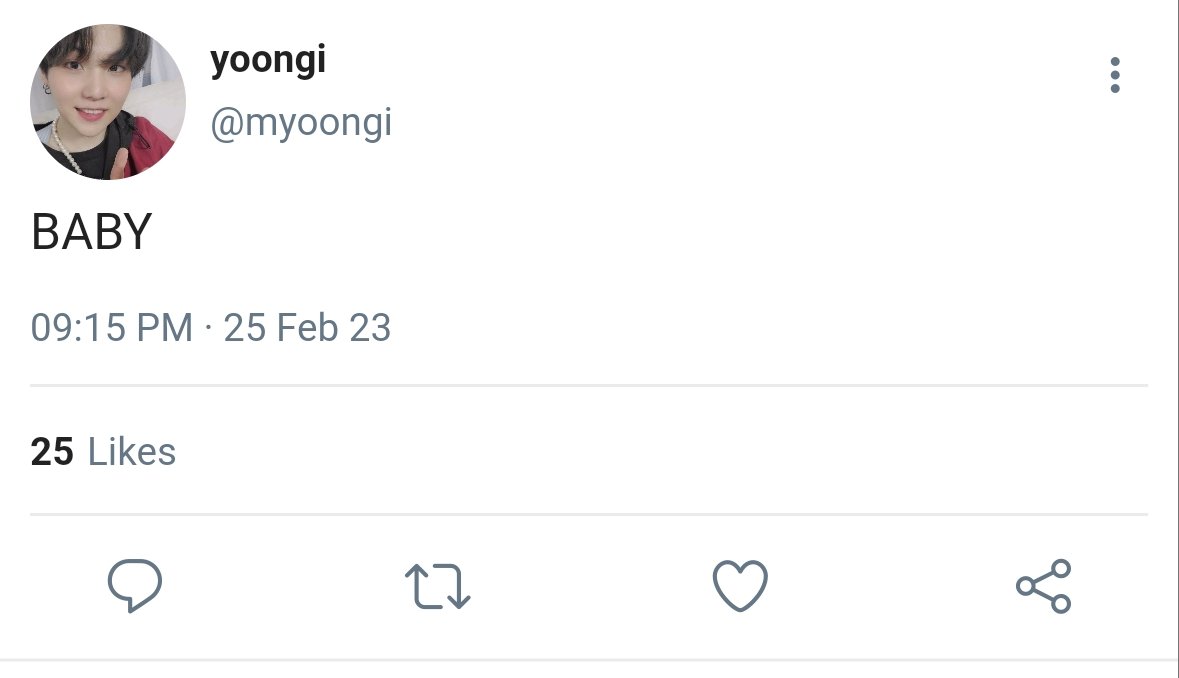Screen dimensions: 1179x678
Task: Click the 25 Feb 23 date
Action: 307,328
